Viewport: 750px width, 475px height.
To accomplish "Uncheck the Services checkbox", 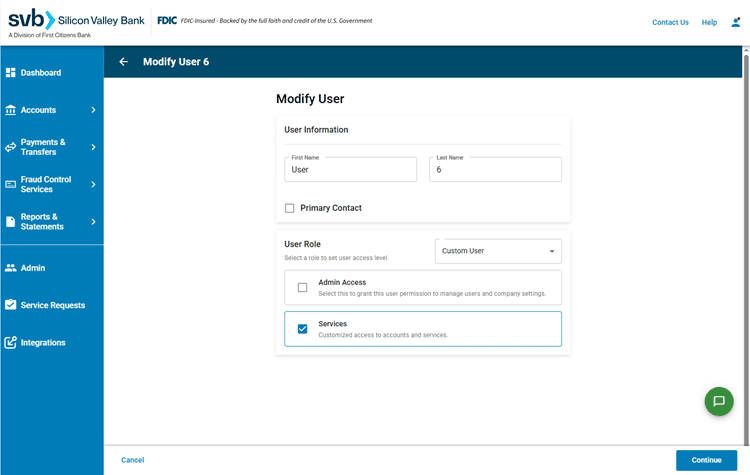I will point(302,329).
